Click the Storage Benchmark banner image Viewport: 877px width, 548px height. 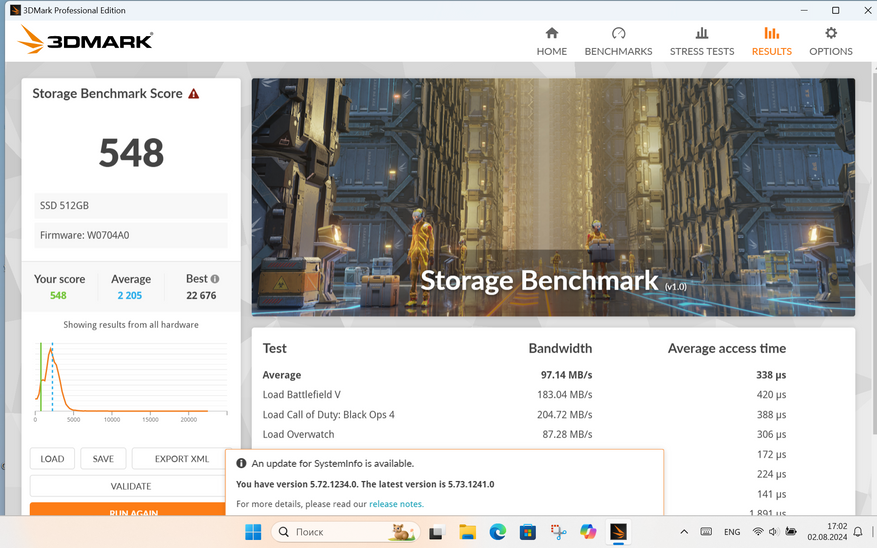(553, 197)
